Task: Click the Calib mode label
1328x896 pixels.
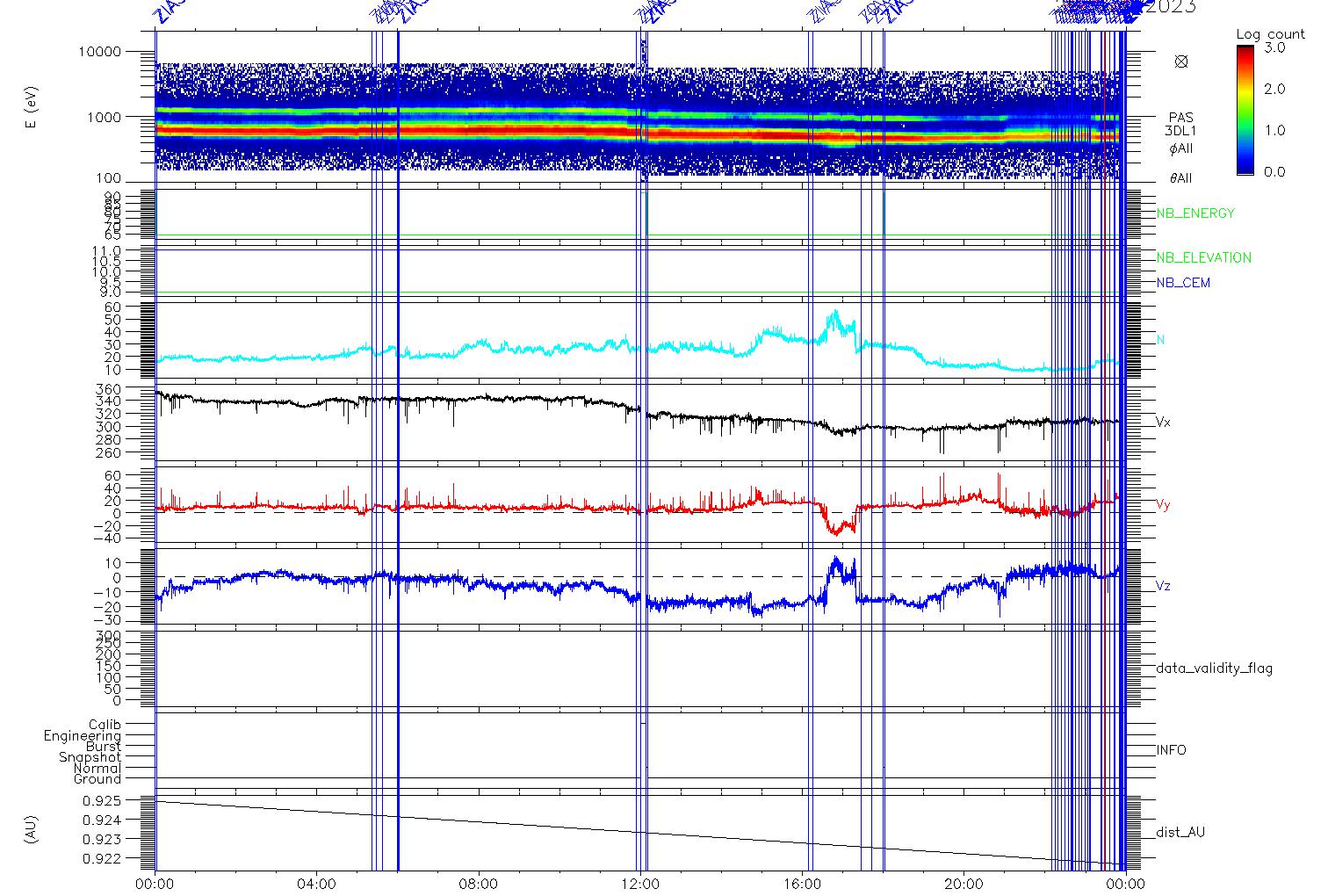Action: coord(105,725)
